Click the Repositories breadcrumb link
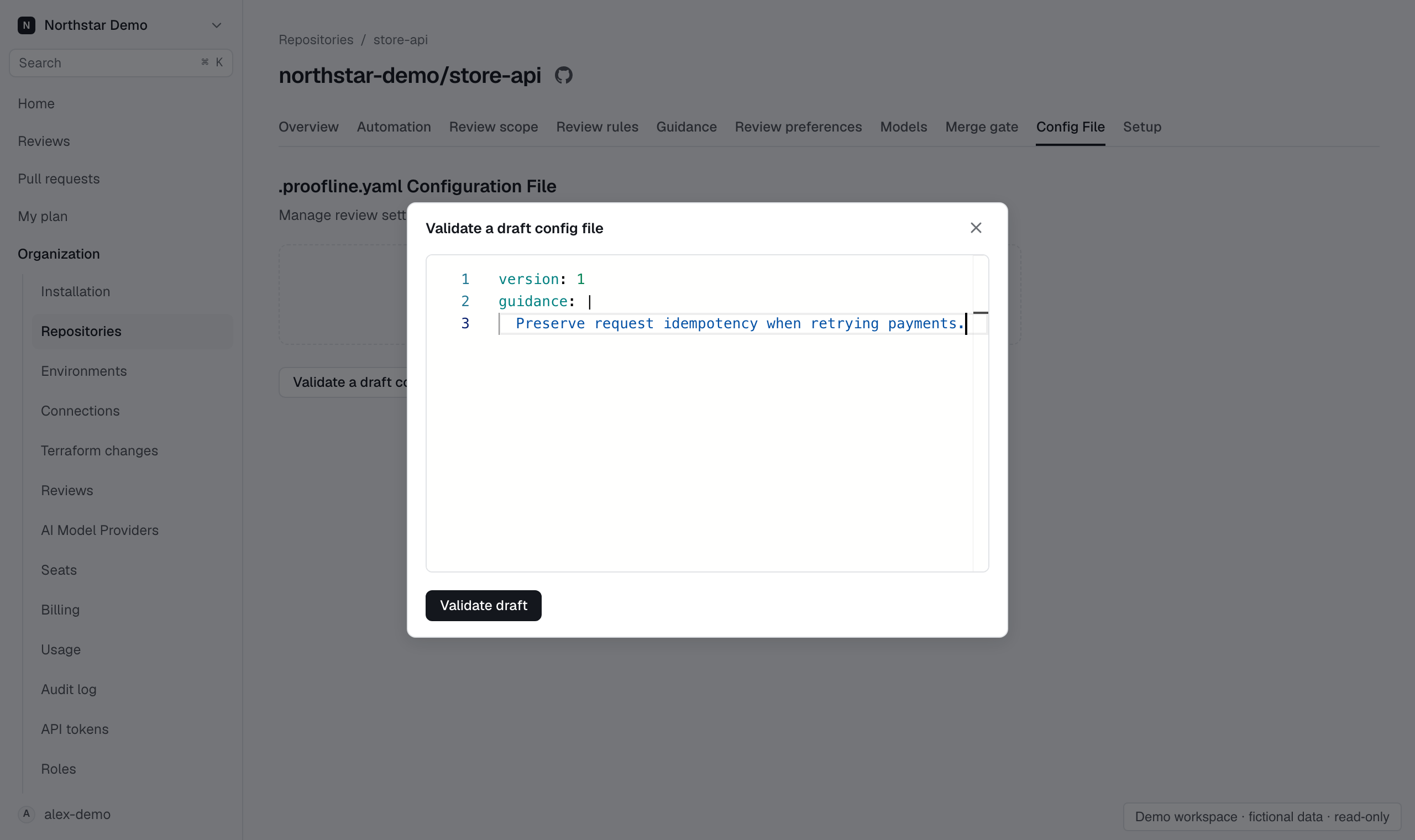This screenshot has height=840, width=1415. [x=316, y=40]
